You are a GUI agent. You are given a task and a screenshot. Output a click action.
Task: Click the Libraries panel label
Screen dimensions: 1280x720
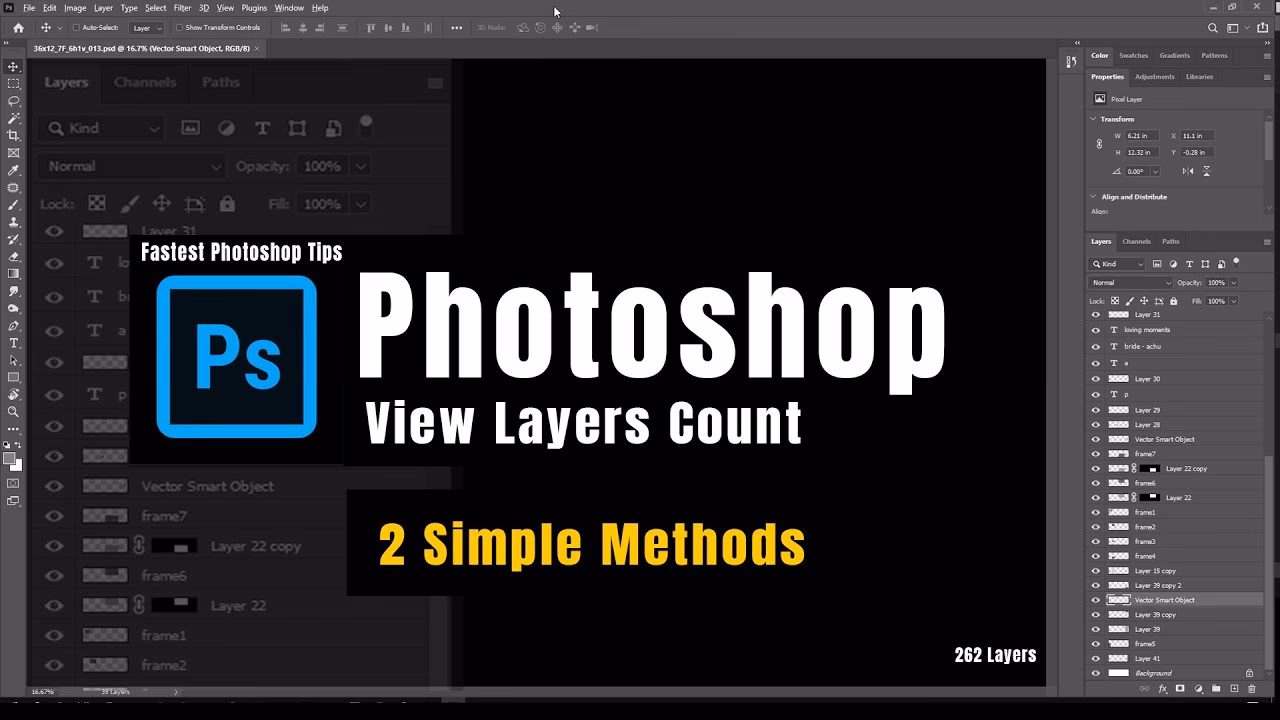1201,76
